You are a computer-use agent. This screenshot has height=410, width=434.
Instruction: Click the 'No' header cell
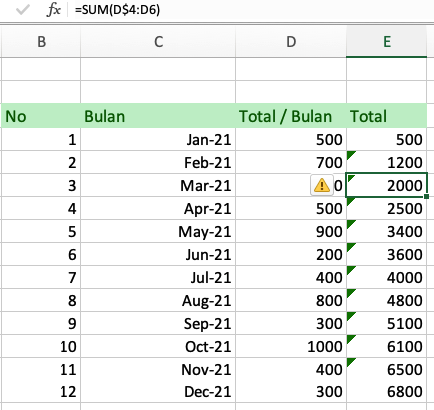(x=41, y=116)
